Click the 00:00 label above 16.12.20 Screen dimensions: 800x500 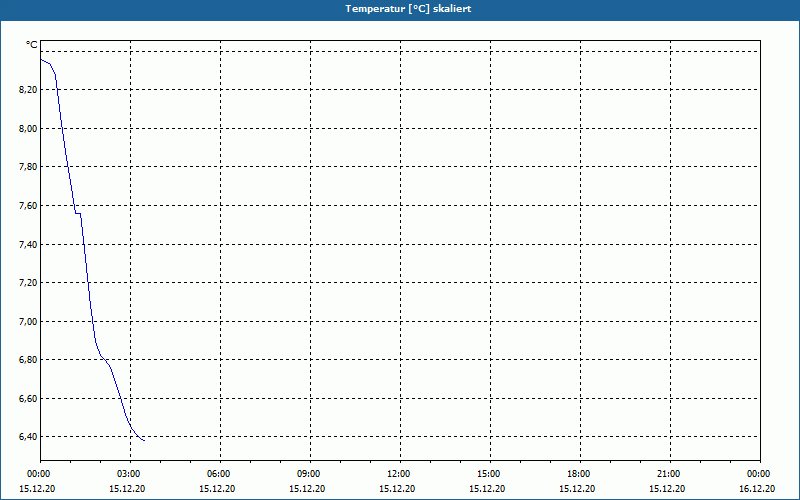[x=759, y=474]
